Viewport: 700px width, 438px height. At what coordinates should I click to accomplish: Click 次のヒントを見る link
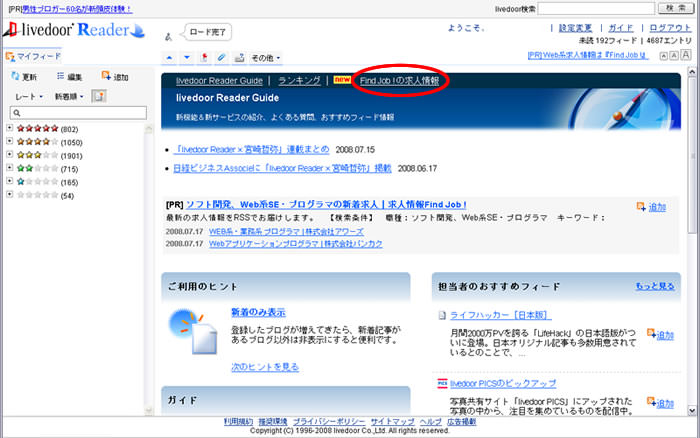coord(265,367)
